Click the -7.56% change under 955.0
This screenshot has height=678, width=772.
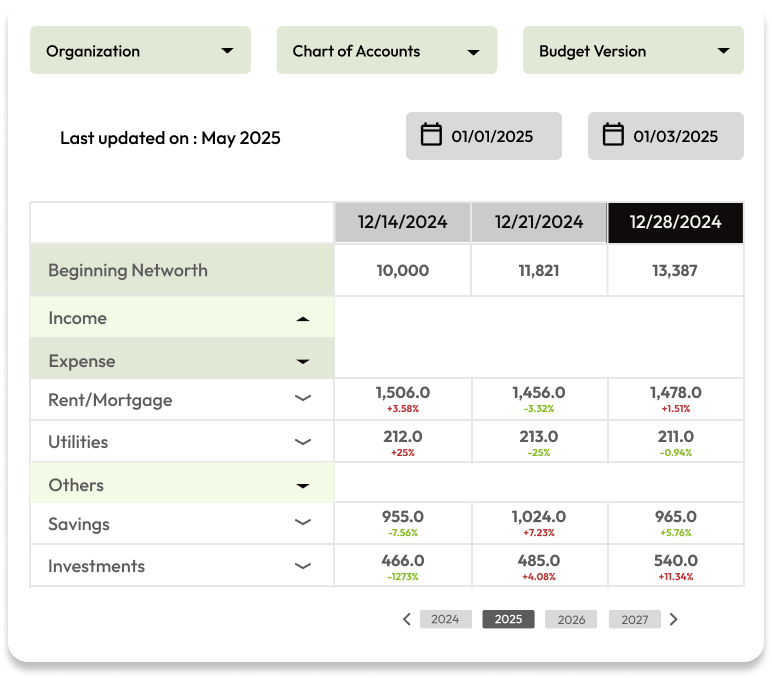pos(403,533)
